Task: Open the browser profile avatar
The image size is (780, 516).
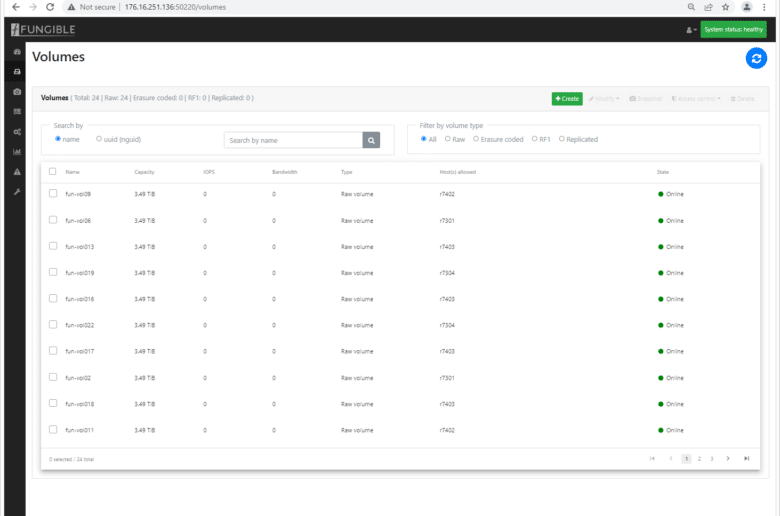Action: (x=747, y=7)
